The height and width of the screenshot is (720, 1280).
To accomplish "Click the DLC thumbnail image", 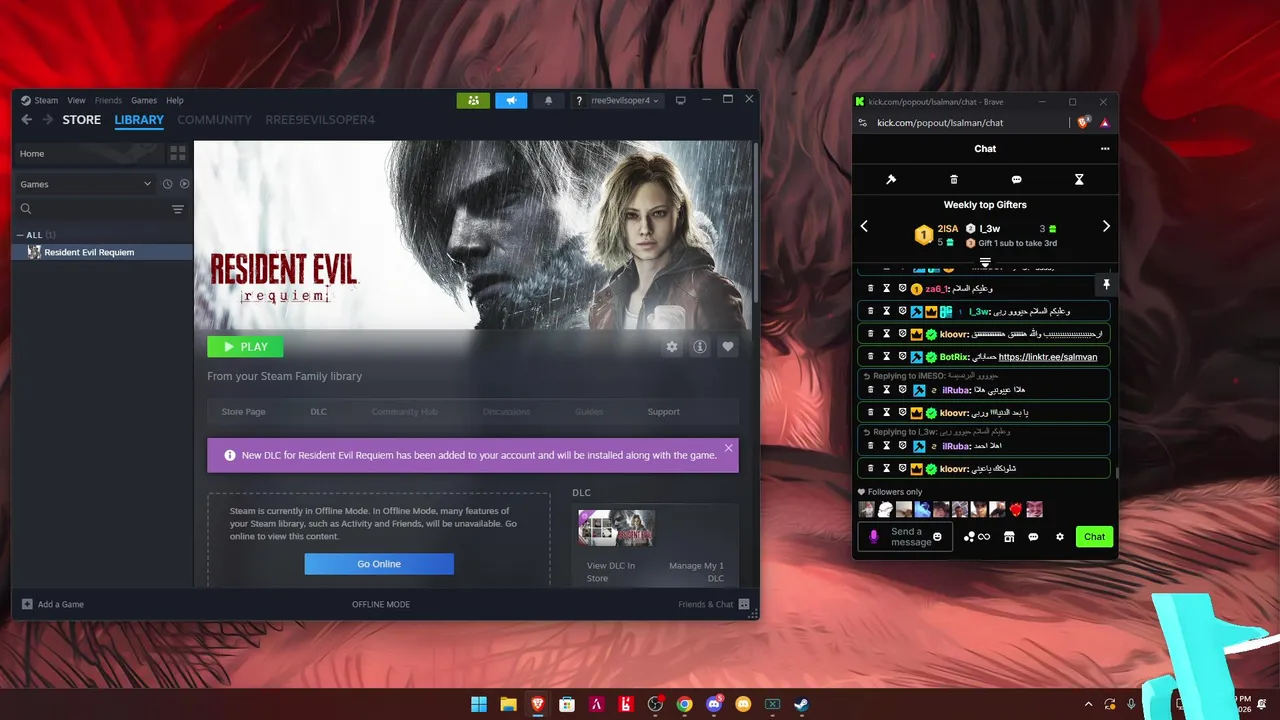I will pyautogui.click(x=616, y=528).
